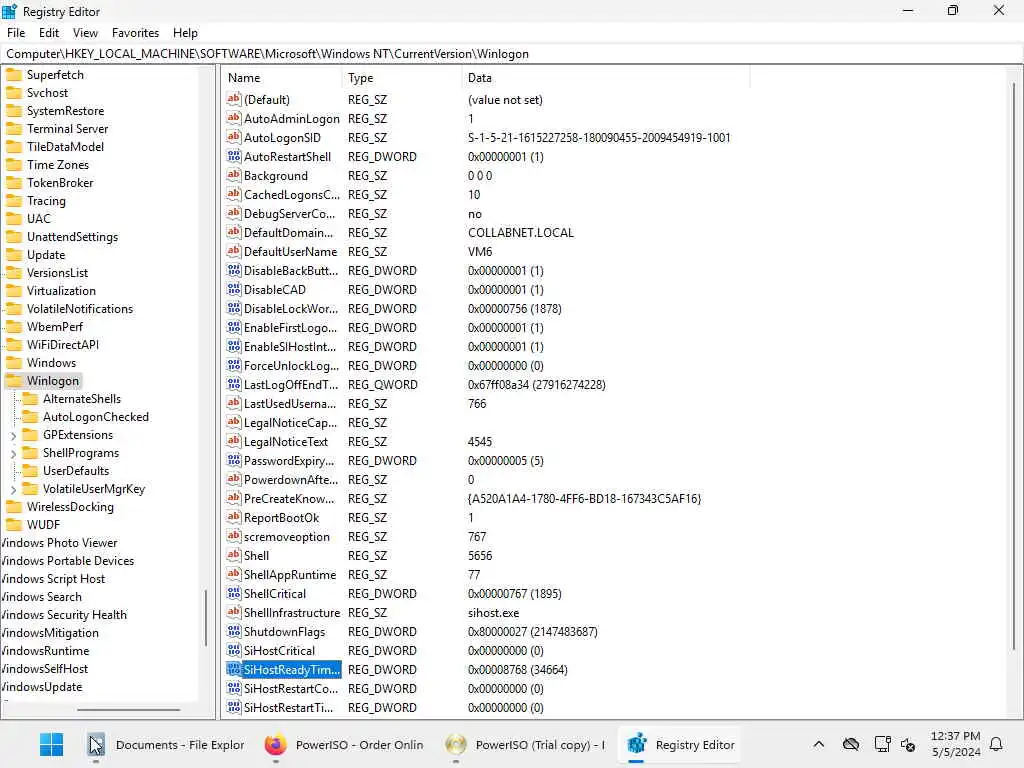Viewport: 1024px width, 768px height.
Task: Open the File menu
Action: [x=16, y=33]
